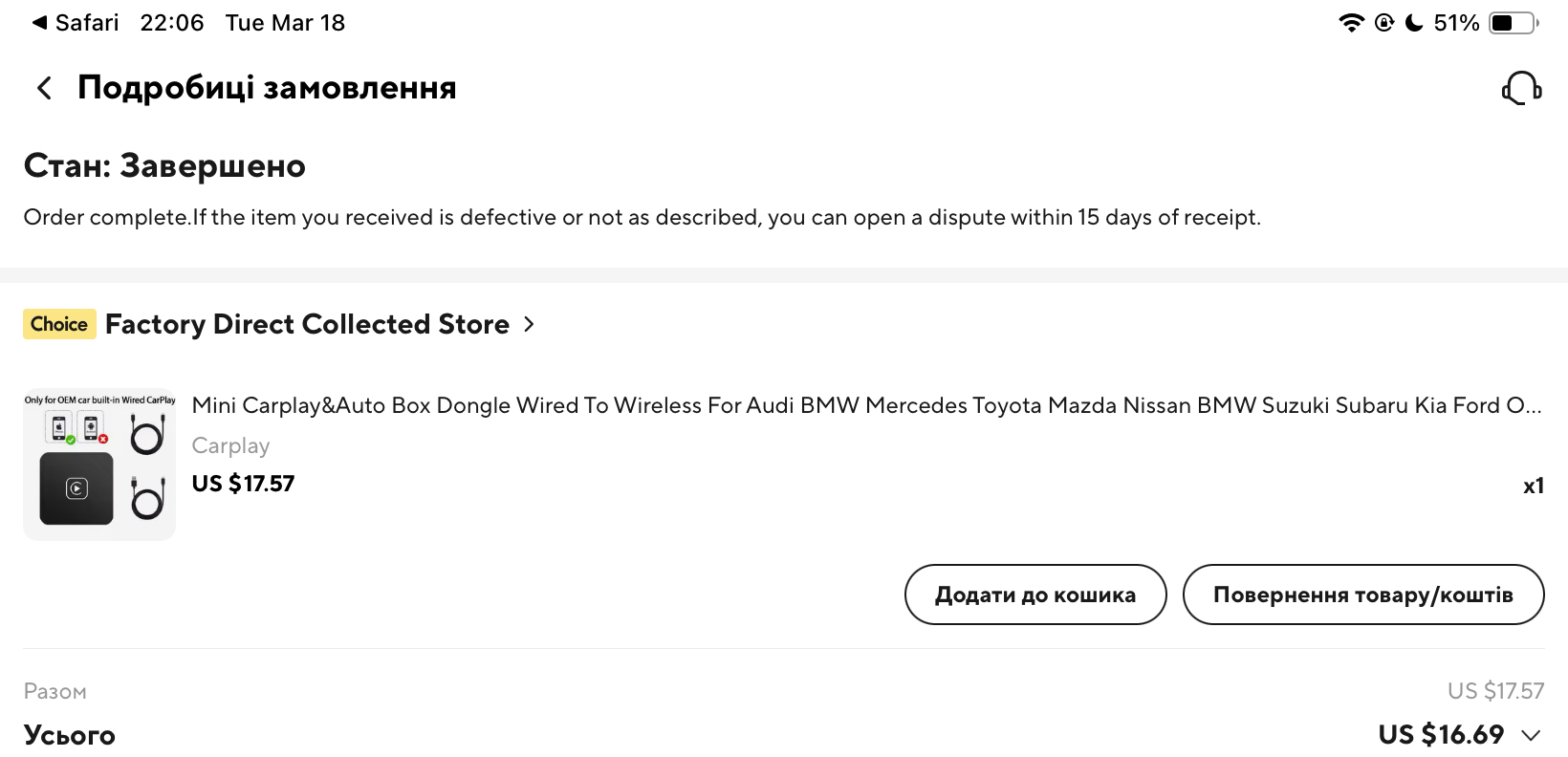Tap the US $17.57 item price
Viewport: 1568px width, 757px height.
point(243,484)
